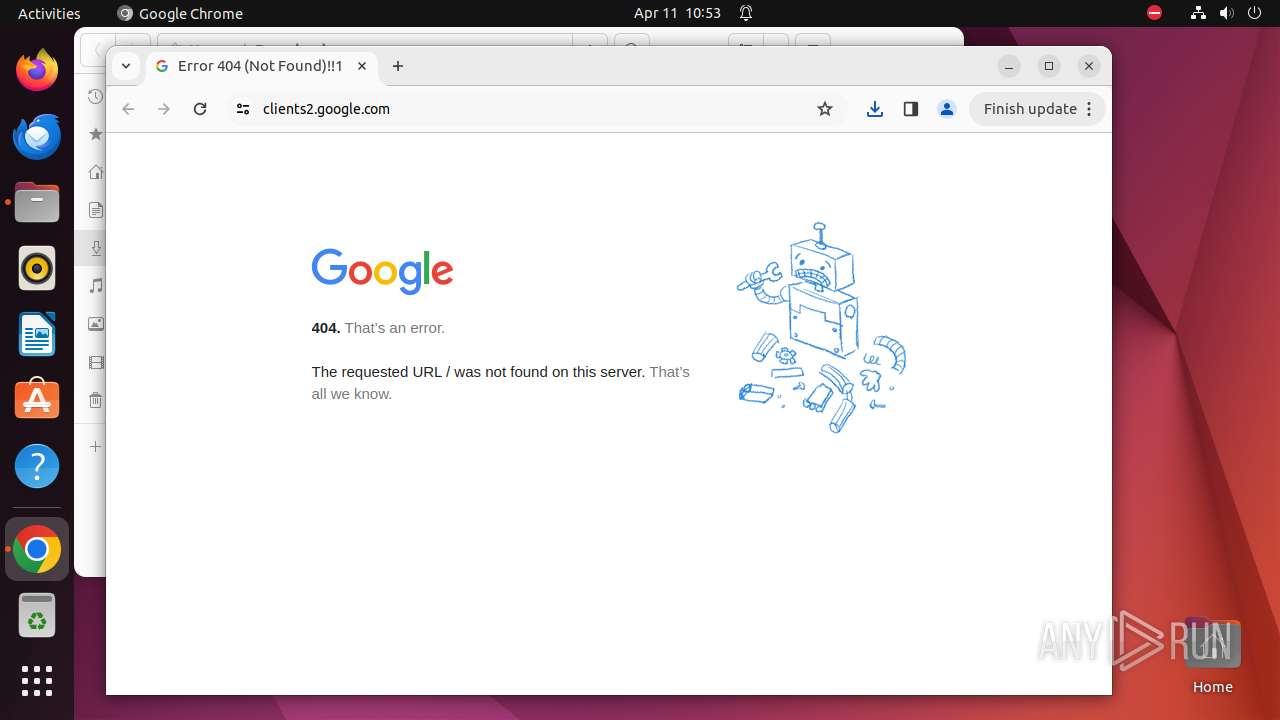Open the Chrome profile avatar
This screenshot has height=720, width=1280.
[x=947, y=109]
